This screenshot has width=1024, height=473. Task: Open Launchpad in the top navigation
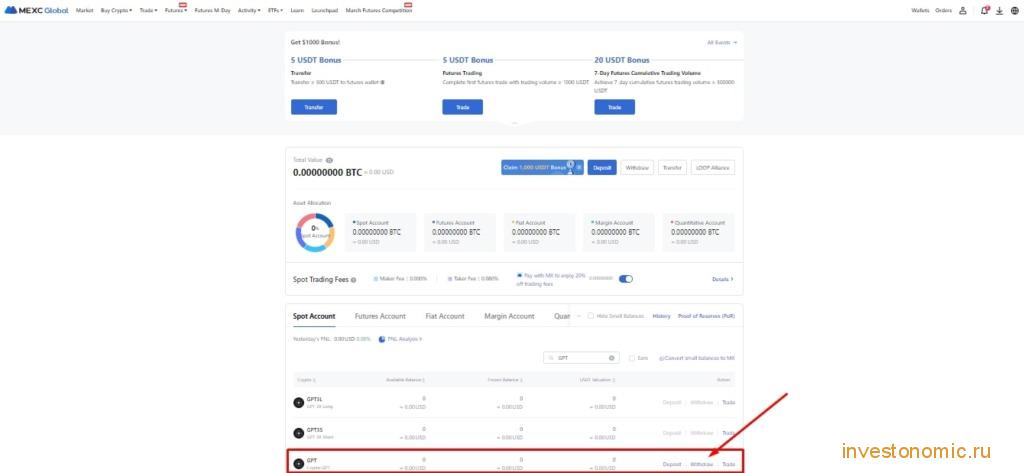coord(325,10)
